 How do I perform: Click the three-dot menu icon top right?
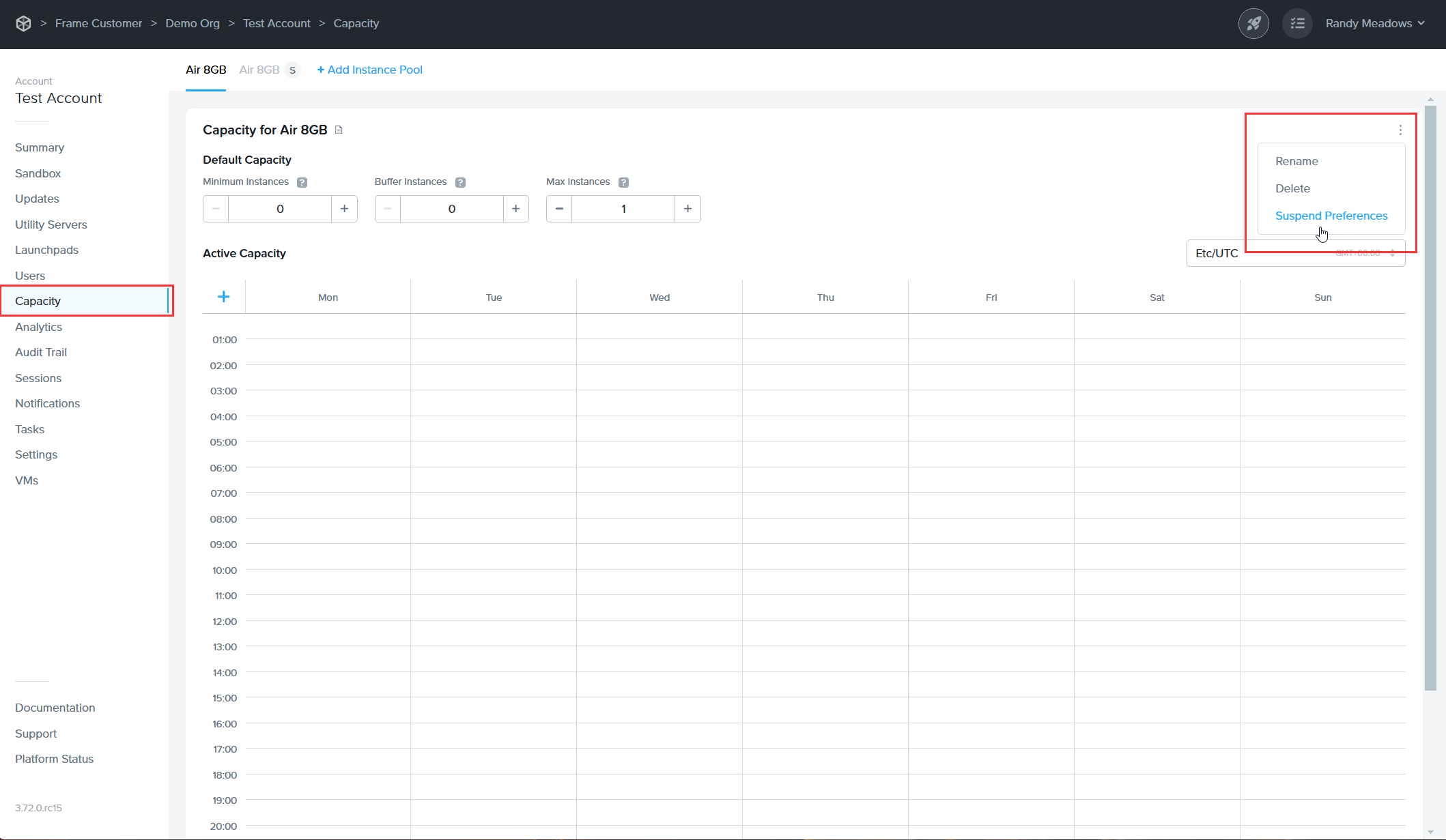coord(1400,130)
